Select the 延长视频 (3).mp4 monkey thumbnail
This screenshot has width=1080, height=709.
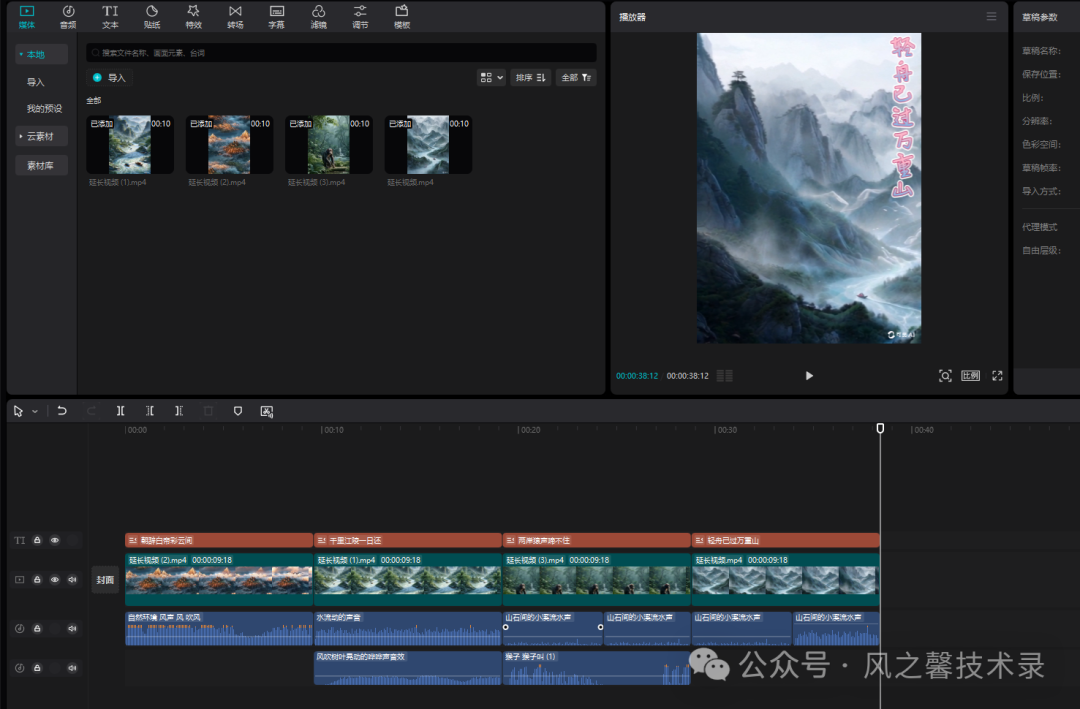pyautogui.click(x=329, y=145)
